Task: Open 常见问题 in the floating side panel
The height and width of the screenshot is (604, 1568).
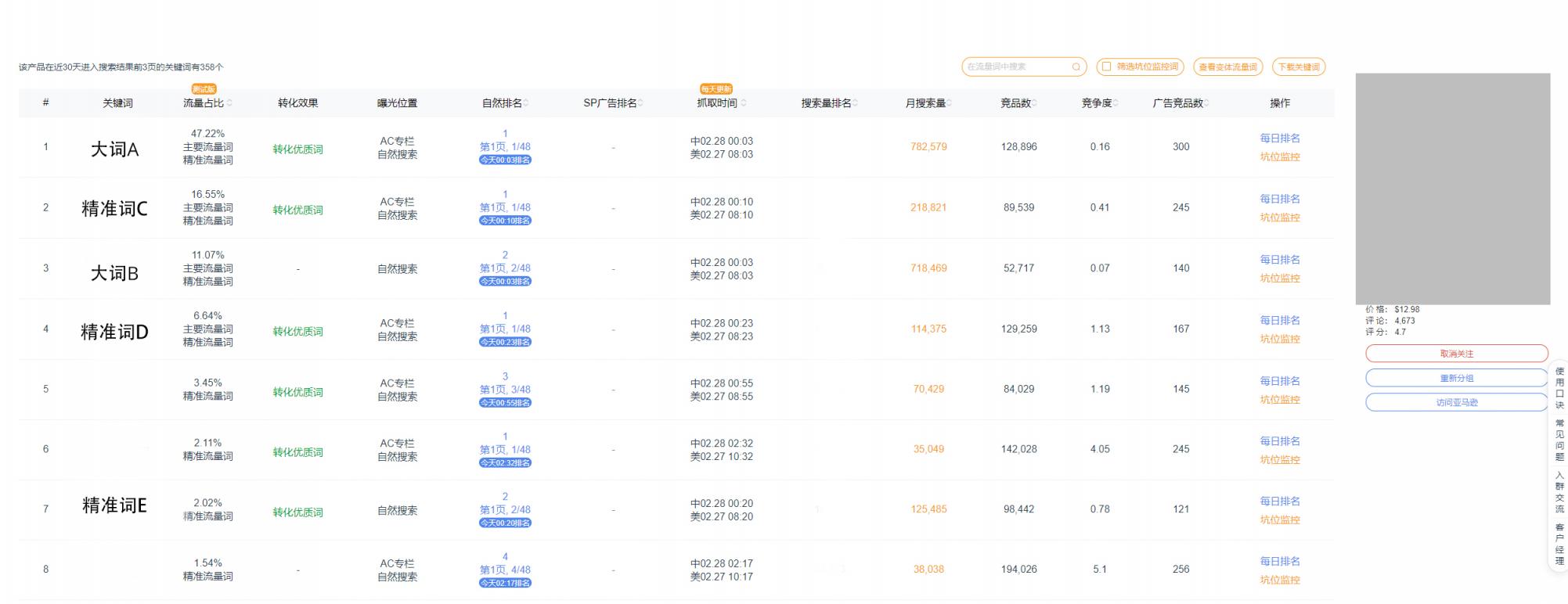Action: (x=1559, y=440)
